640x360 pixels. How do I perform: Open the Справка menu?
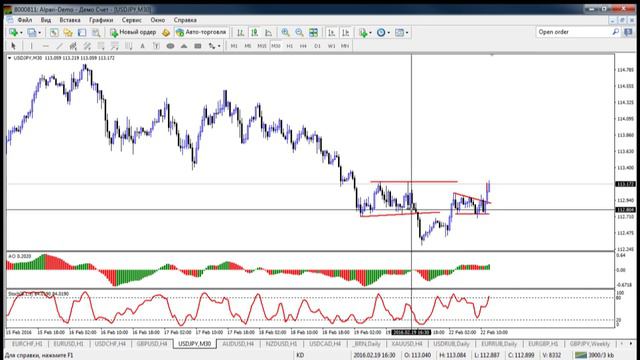(185, 20)
